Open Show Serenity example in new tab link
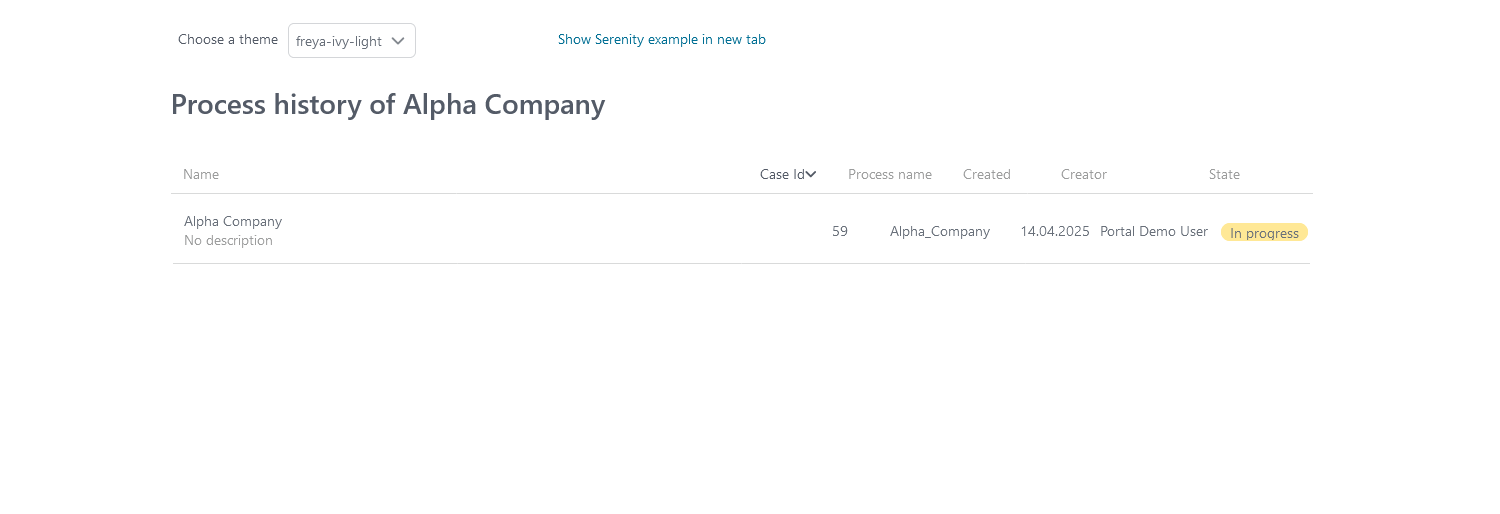 [x=662, y=40]
